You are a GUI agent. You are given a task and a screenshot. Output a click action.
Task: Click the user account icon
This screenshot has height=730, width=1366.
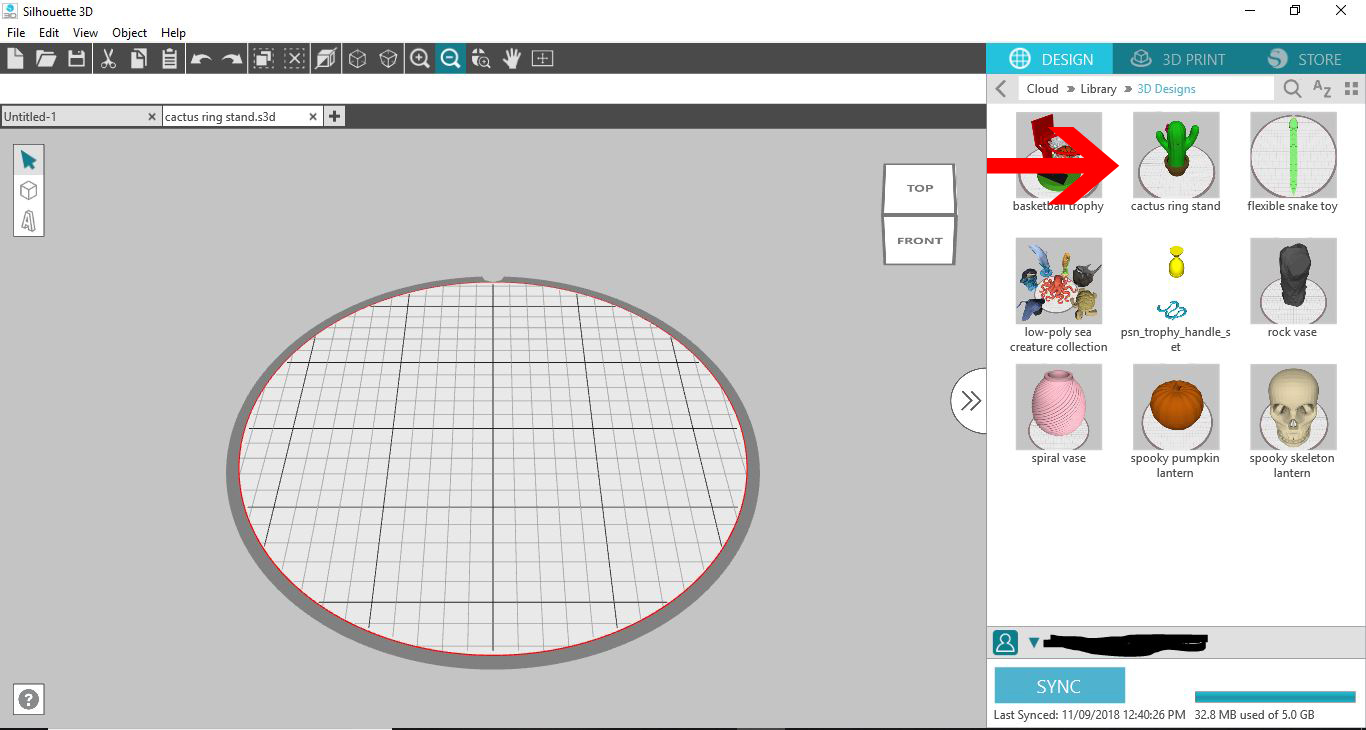pyautogui.click(x=1005, y=642)
